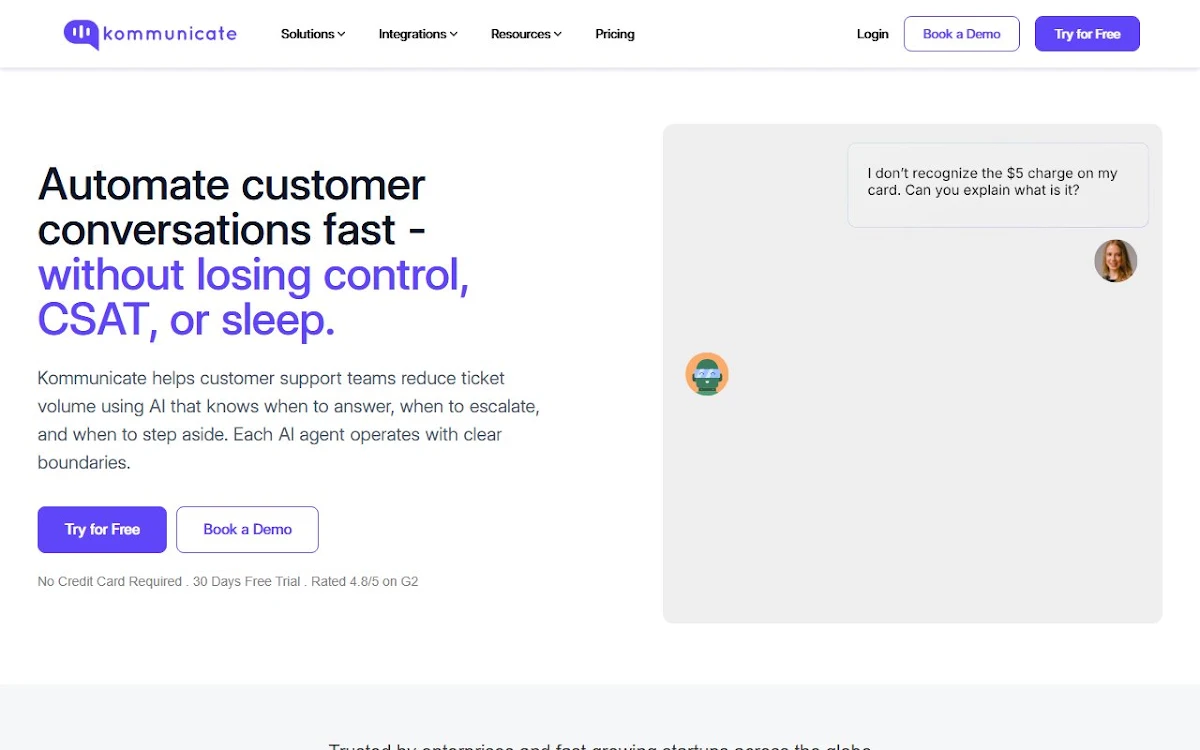Click the chevron arrow beside Integrations
Viewport: 1200px width, 750px height.
(453, 34)
